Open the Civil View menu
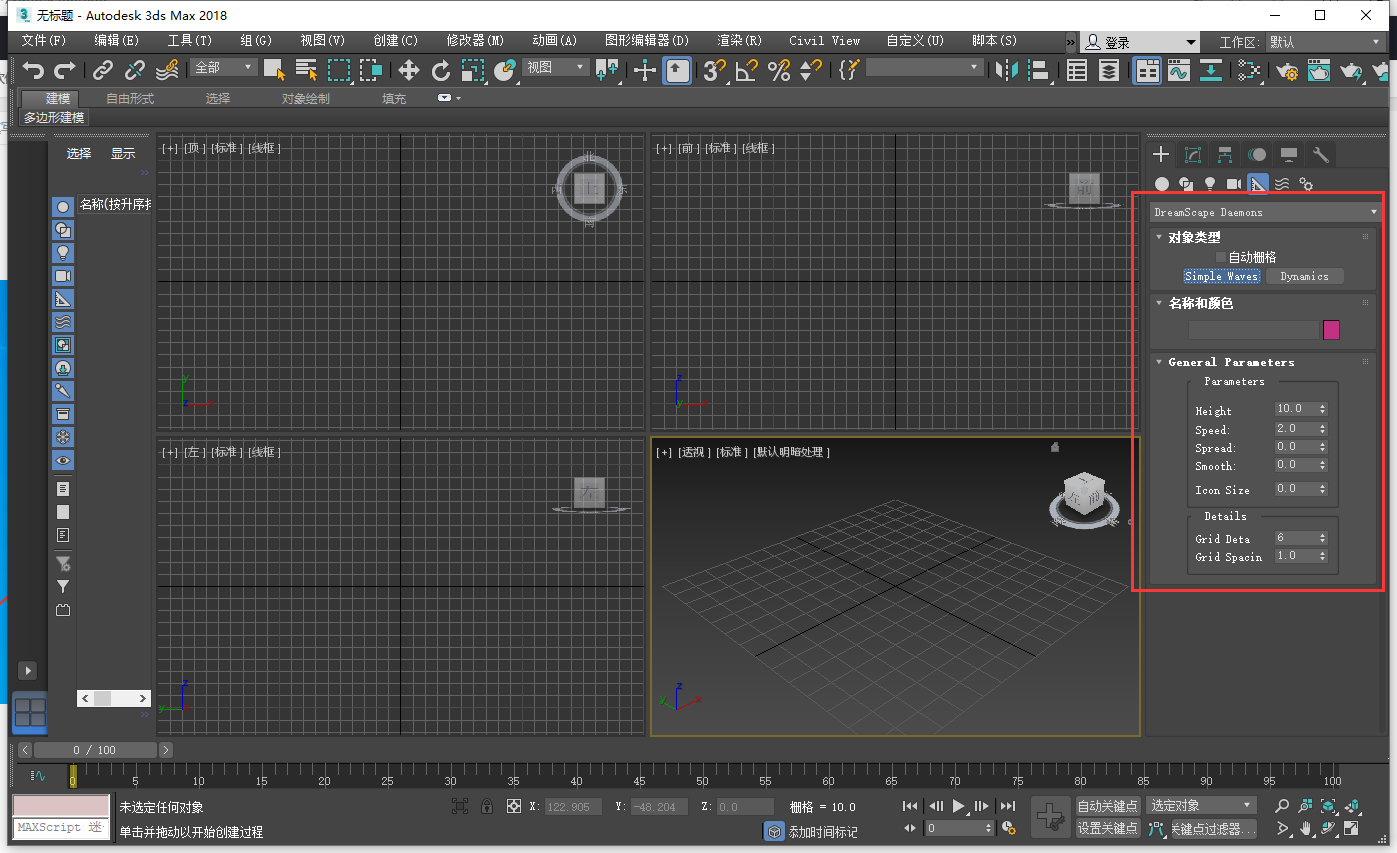This screenshot has height=853, width=1397. pos(824,41)
